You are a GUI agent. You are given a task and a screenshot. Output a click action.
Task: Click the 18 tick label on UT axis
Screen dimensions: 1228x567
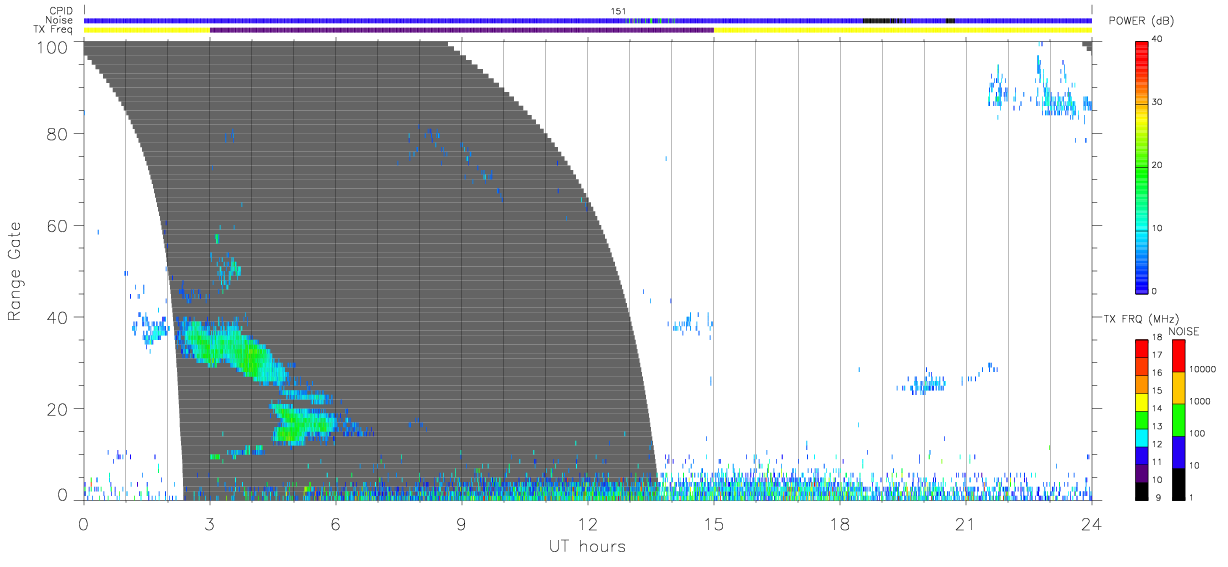[840, 523]
